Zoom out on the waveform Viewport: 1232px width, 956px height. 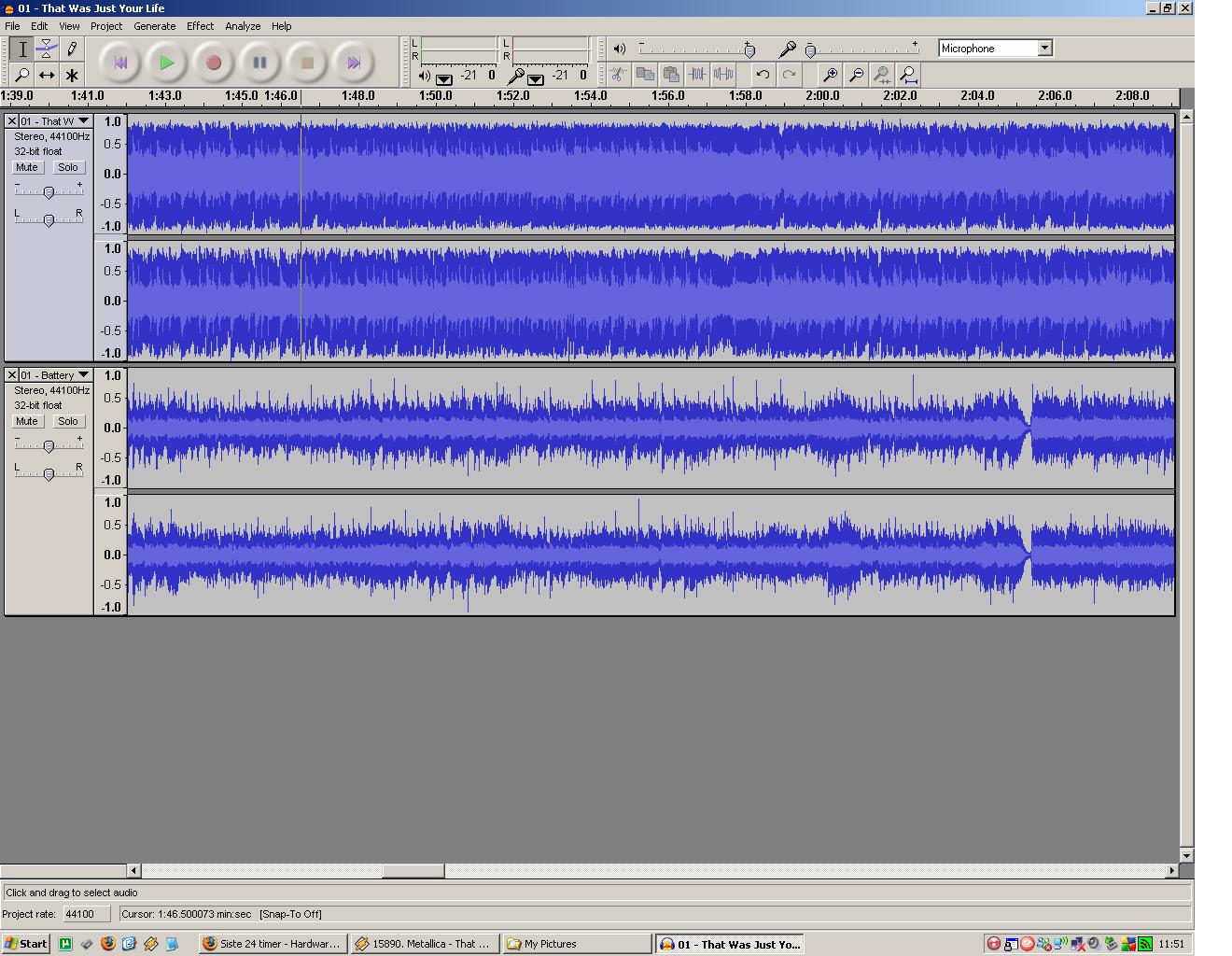click(x=855, y=74)
